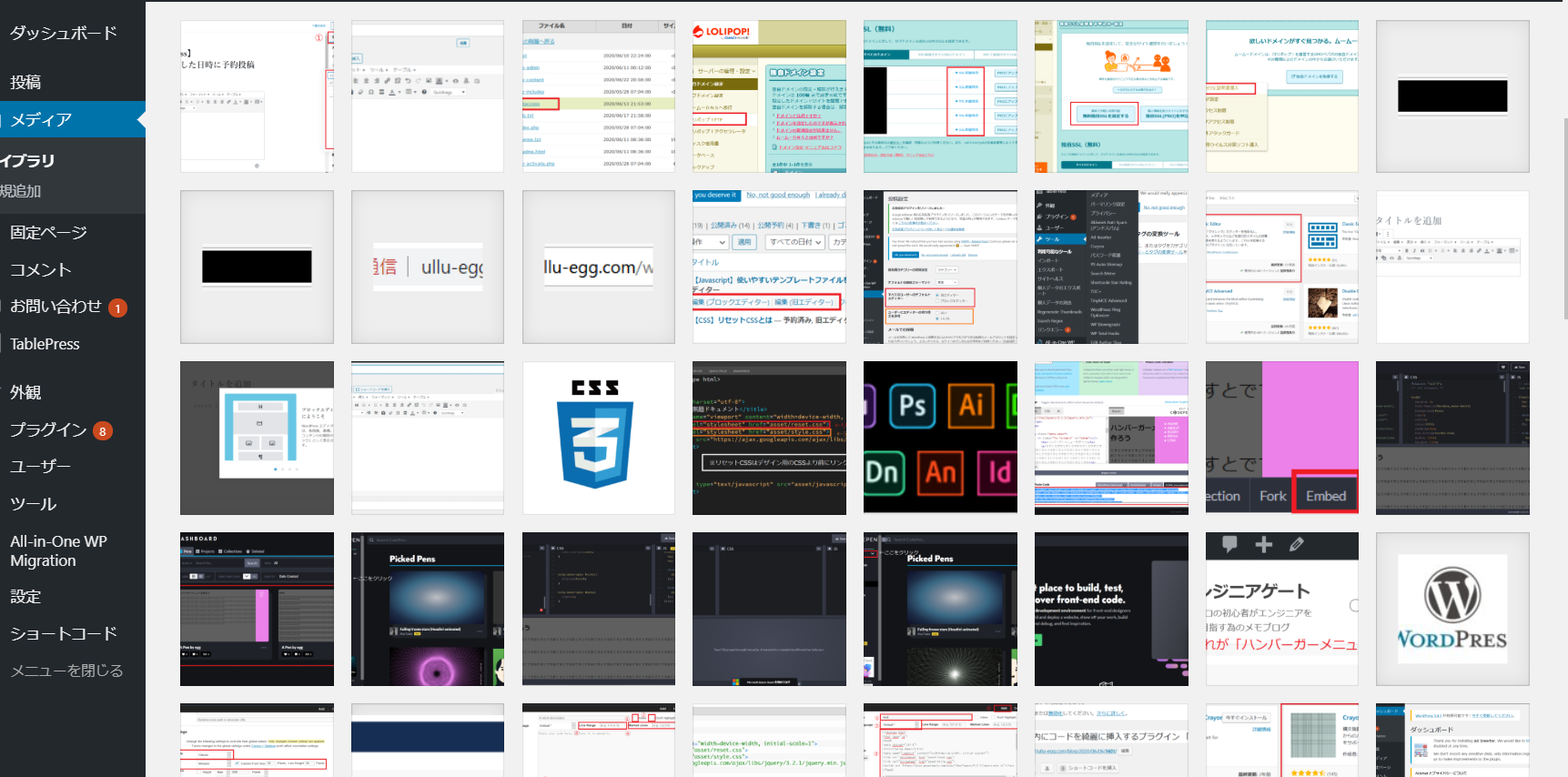Open the WordPress logo image thumbnail
The image size is (1568, 777).
pos(1452,609)
